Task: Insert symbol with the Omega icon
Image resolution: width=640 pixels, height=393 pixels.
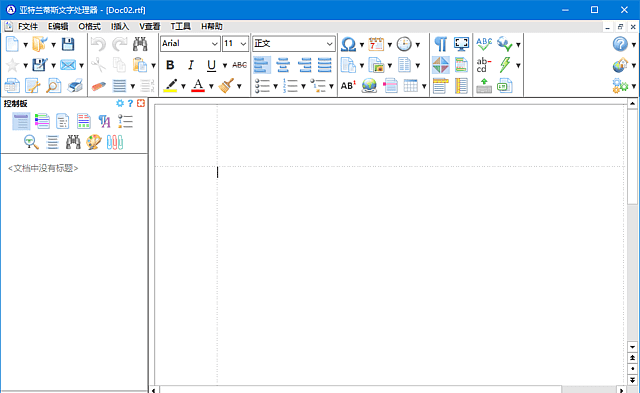Action: (348, 44)
